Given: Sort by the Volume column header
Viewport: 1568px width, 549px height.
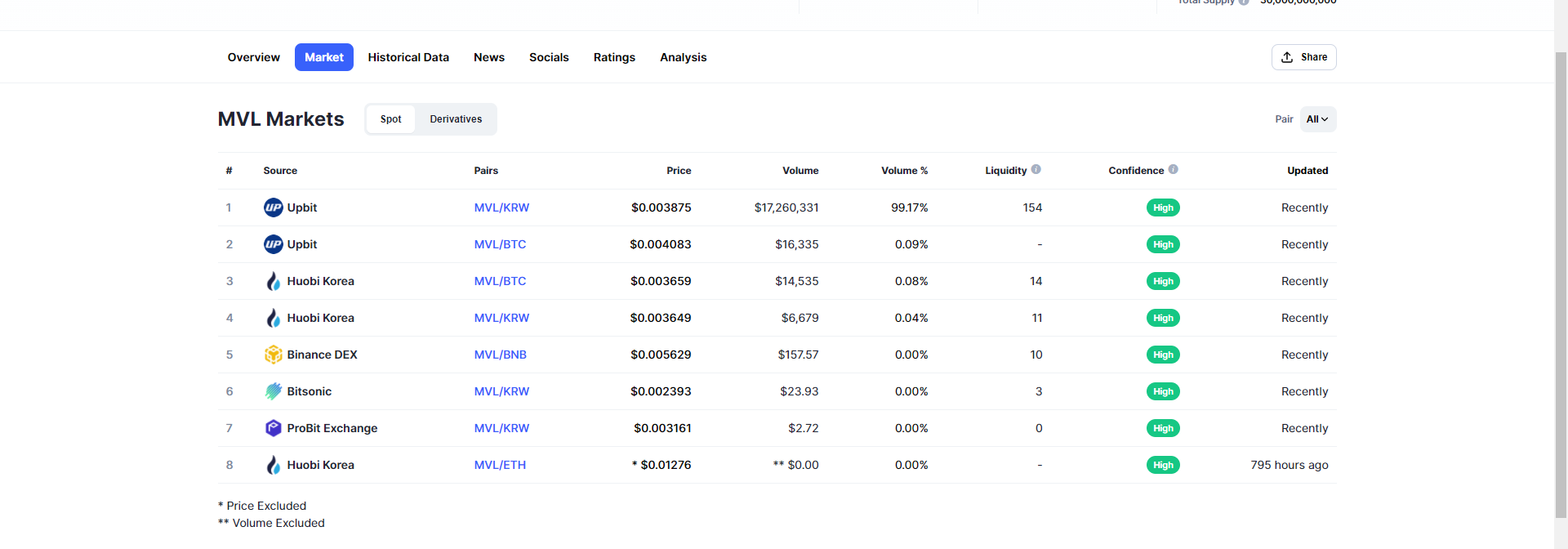Looking at the screenshot, I should (x=800, y=171).
